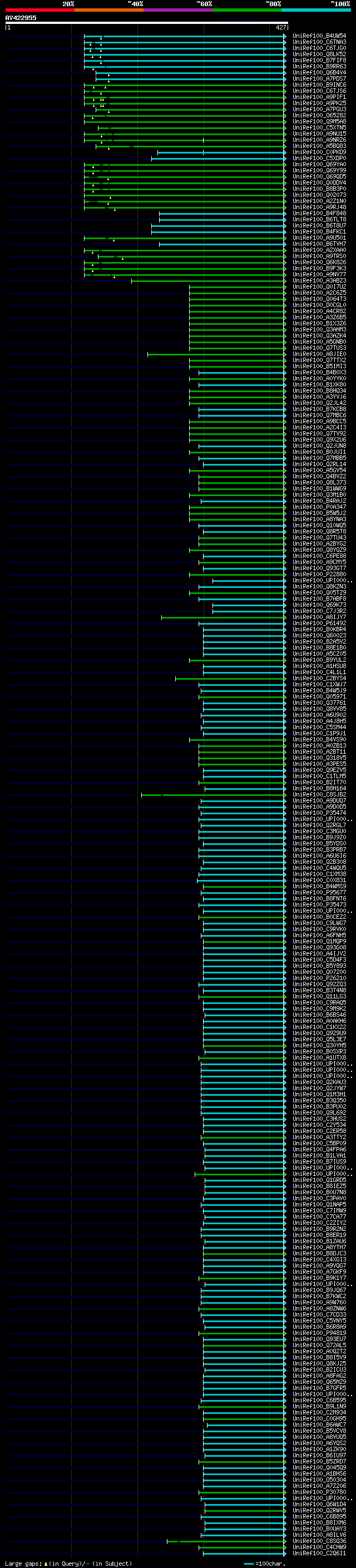This screenshot has width=356, height=1568.
Task: Select the UniRef100_P35474 label
Action: [x=319, y=813]
